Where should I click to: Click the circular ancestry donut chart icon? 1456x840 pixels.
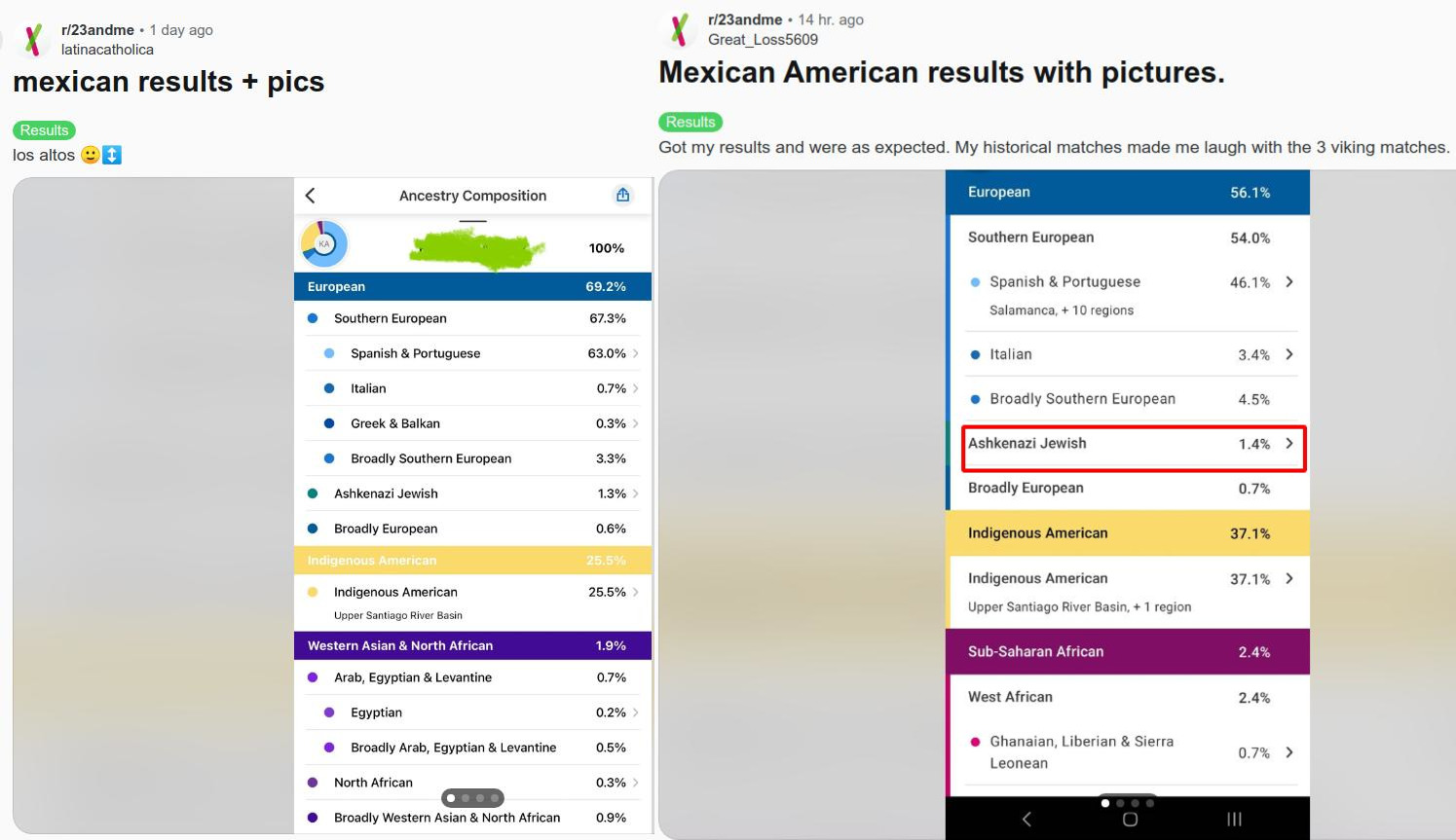[324, 243]
